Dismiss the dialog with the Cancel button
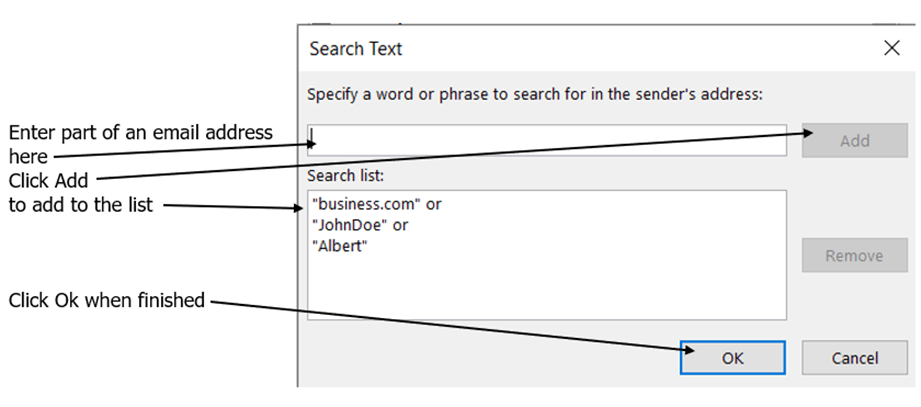The width and height of the screenshot is (921, 407). pyautogui.click(x=855, y=358)
